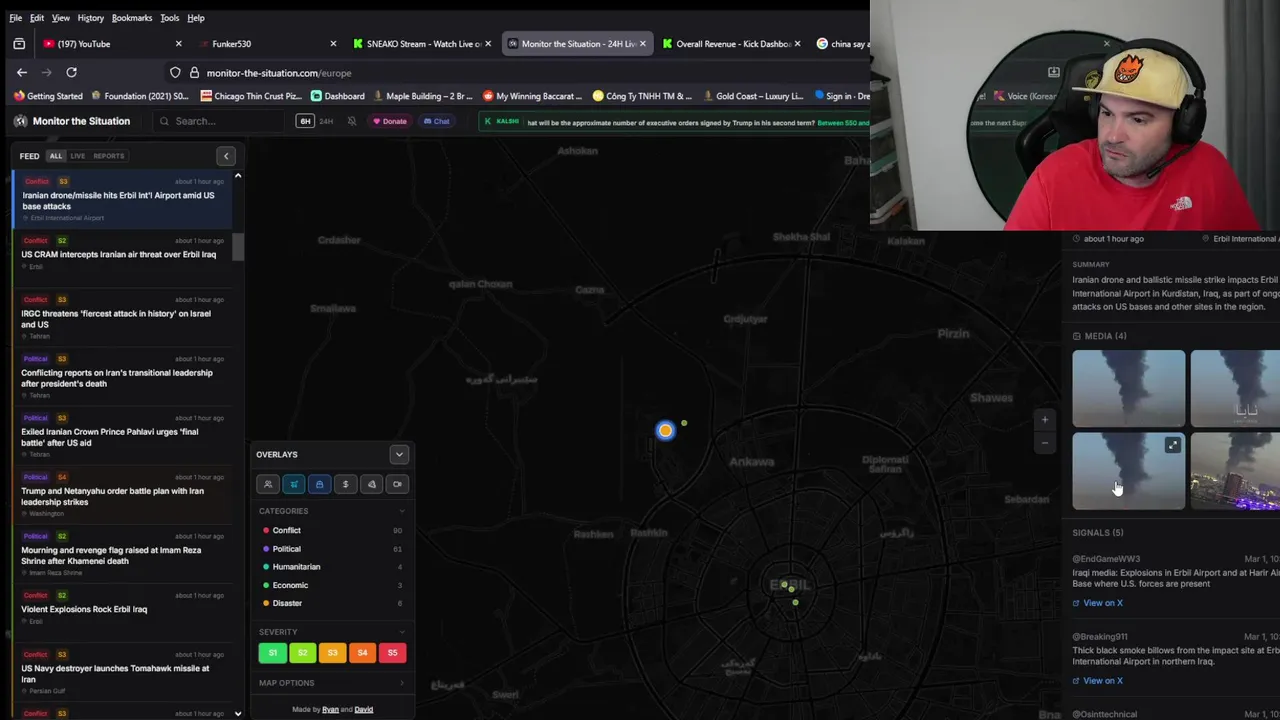Expand the hovered media thumbnail
Viewport: 1280px width, 720px height.
click(x=1173, y=446)
